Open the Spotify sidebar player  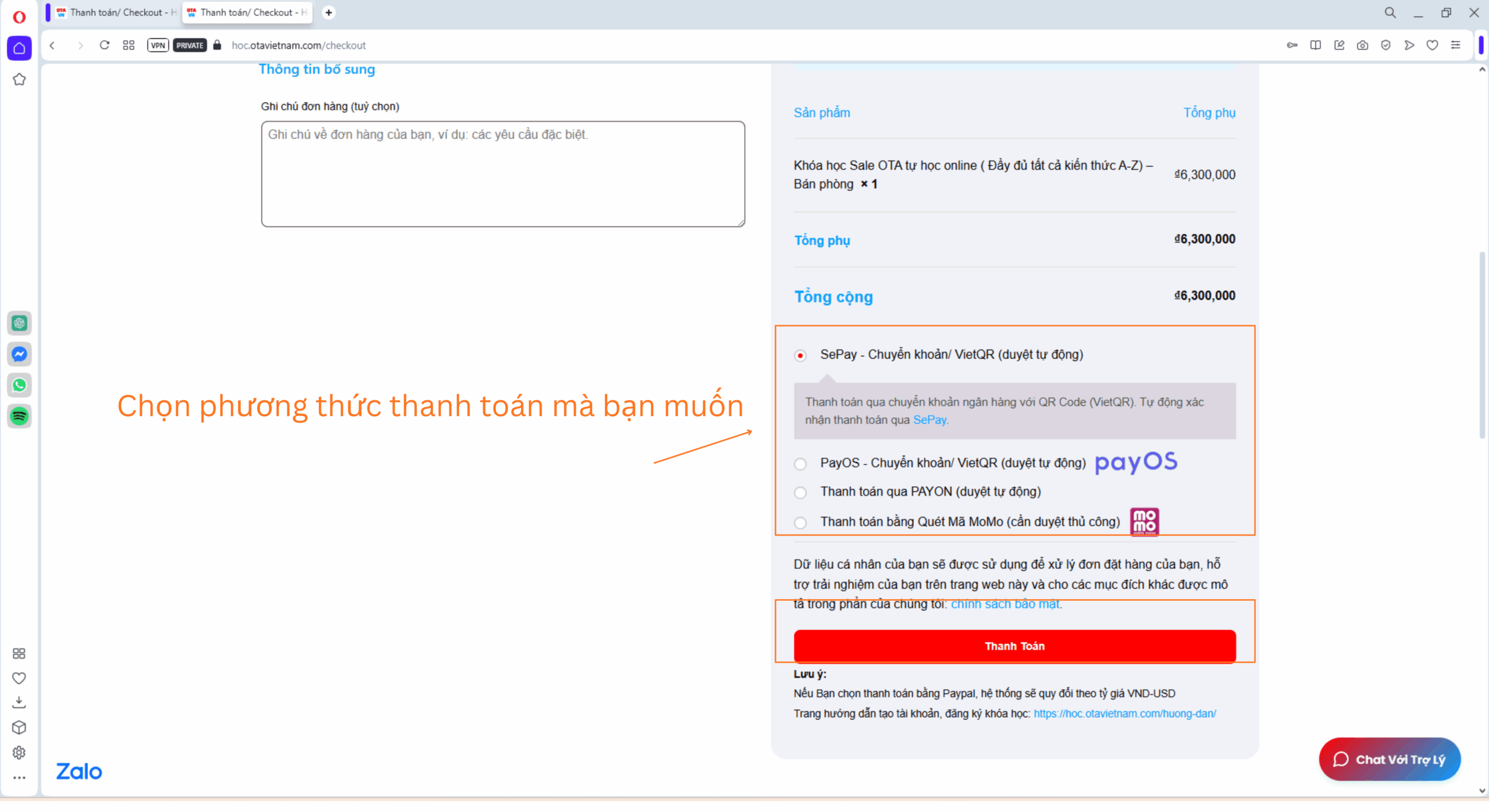coord(19,416)
